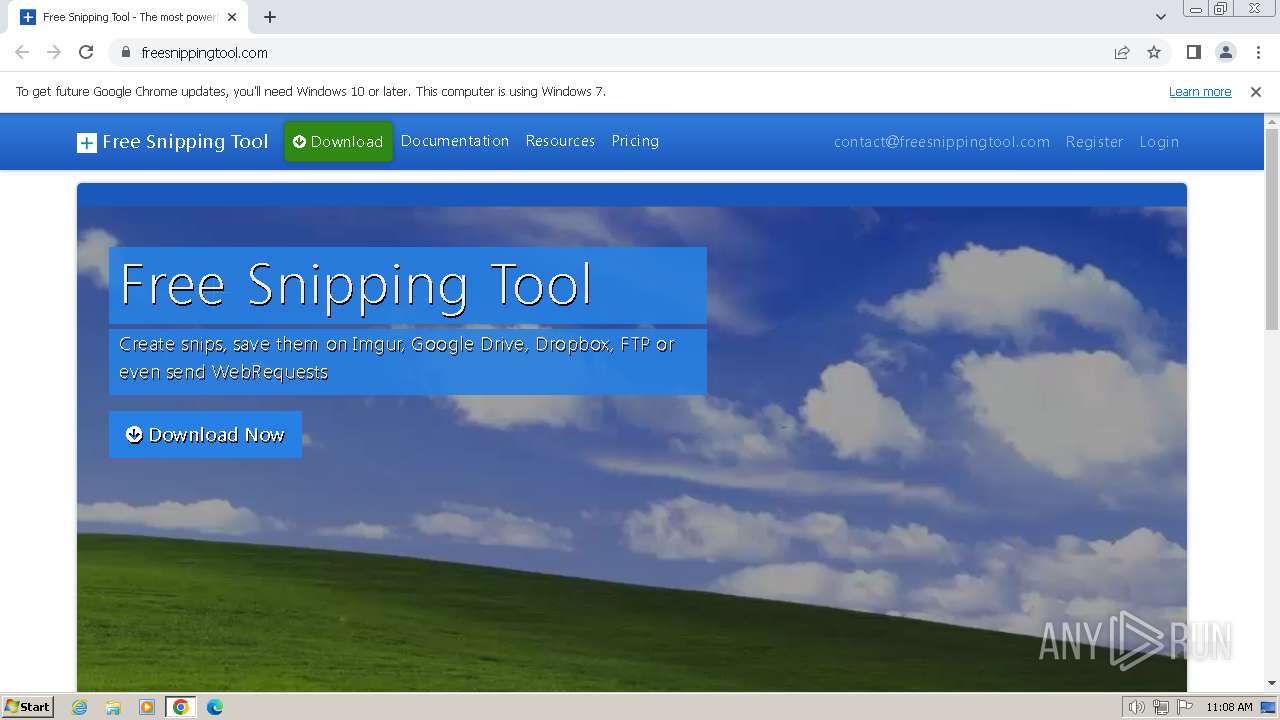Image resolution: width=1280 pixels, height=720 pixels.
Task: Bookmark this page with the star icon
Action: (x=1154, y=52)
